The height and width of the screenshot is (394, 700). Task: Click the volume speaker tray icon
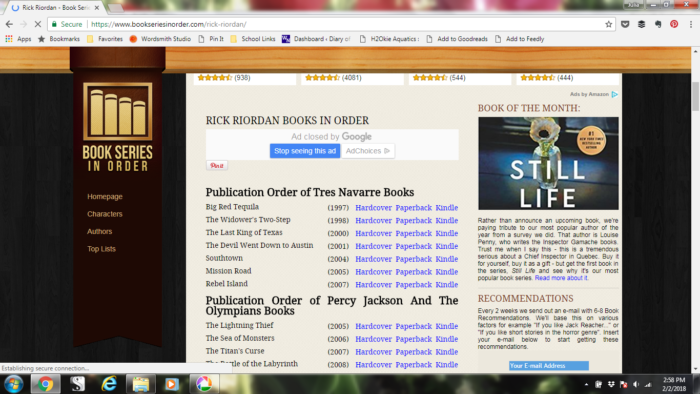pos(636,385)
